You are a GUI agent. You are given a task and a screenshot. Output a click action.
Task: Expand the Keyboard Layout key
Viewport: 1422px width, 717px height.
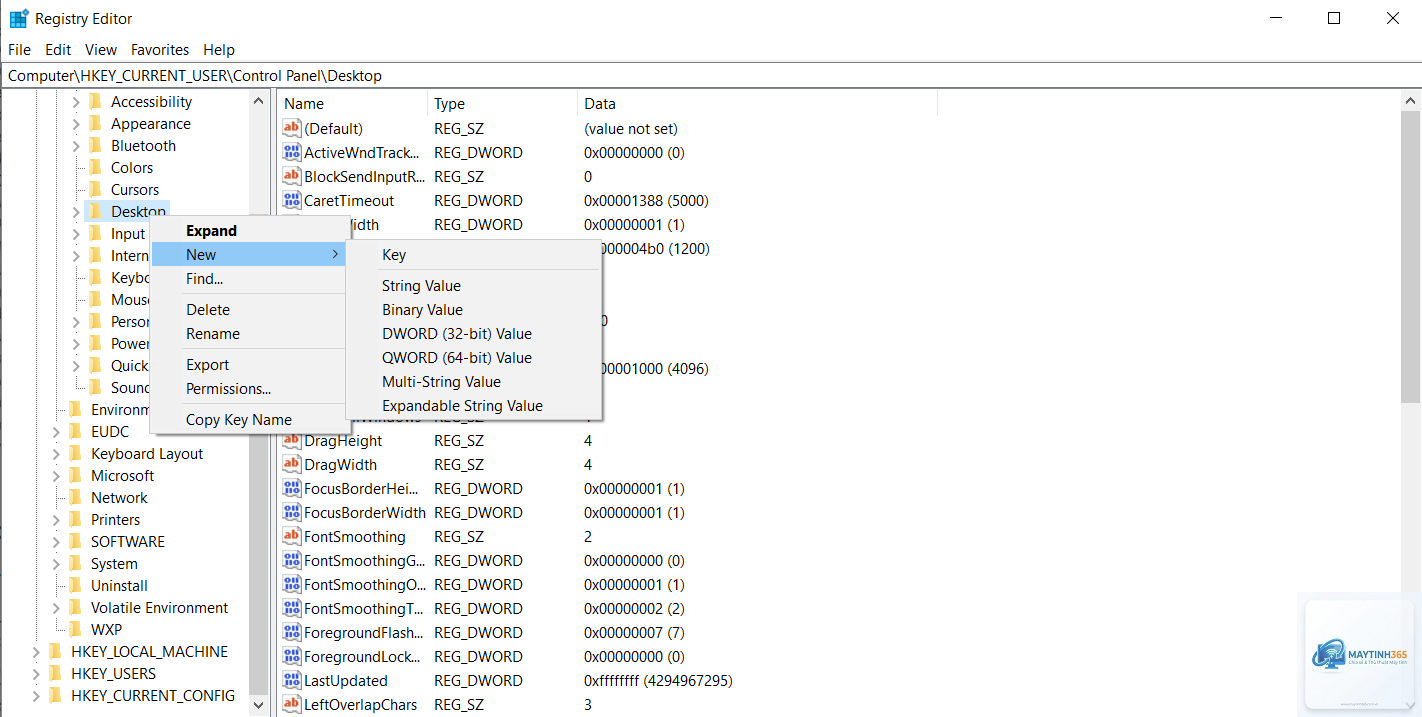click(x=56, y=454)
